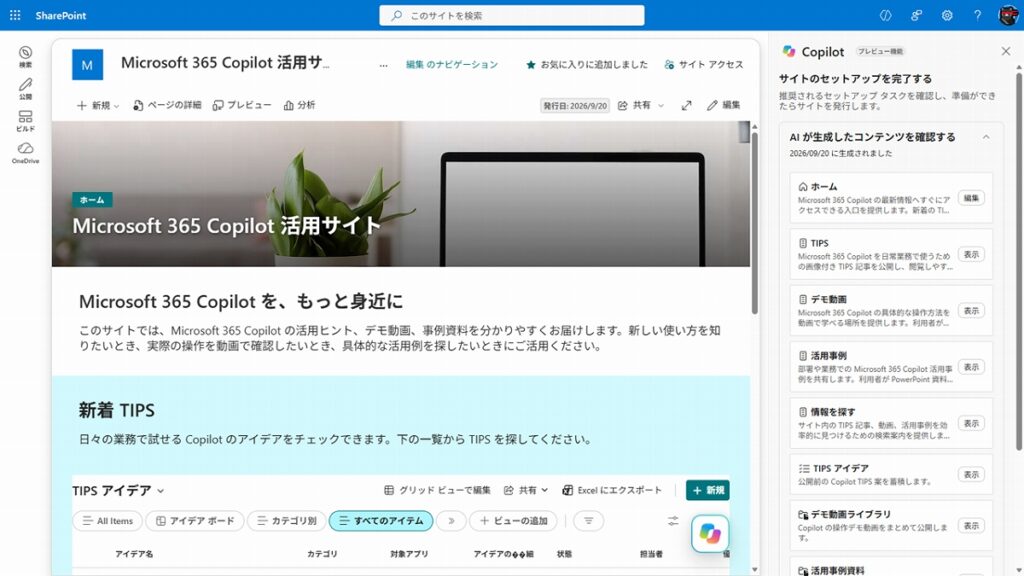The height and width of the screenshot is (576, 1024).
Task: Click the 担当者 column header
Action: (x=651, y=554)
